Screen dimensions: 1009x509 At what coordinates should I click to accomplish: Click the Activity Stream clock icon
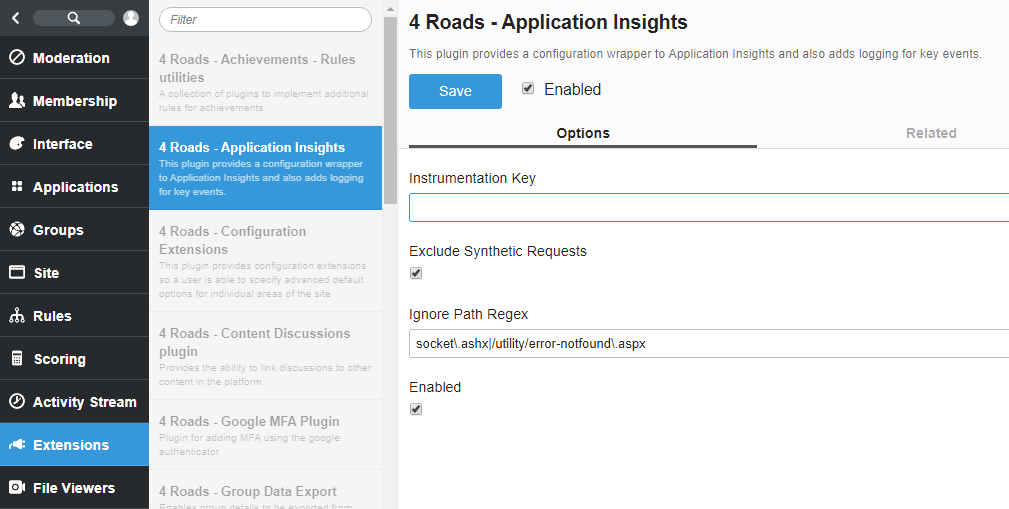tap(16, 402)
